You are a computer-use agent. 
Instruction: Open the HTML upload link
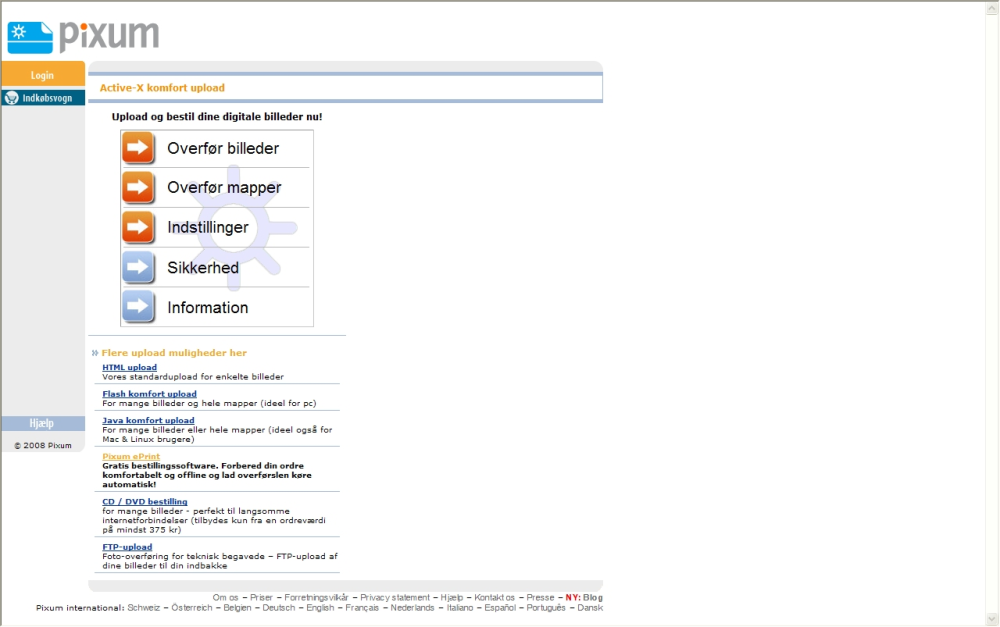click(x=129, y=367)
